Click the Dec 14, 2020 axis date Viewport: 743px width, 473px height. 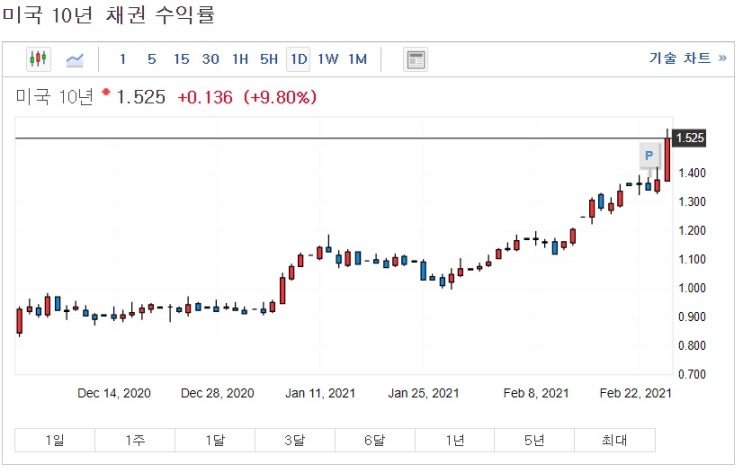114,393
